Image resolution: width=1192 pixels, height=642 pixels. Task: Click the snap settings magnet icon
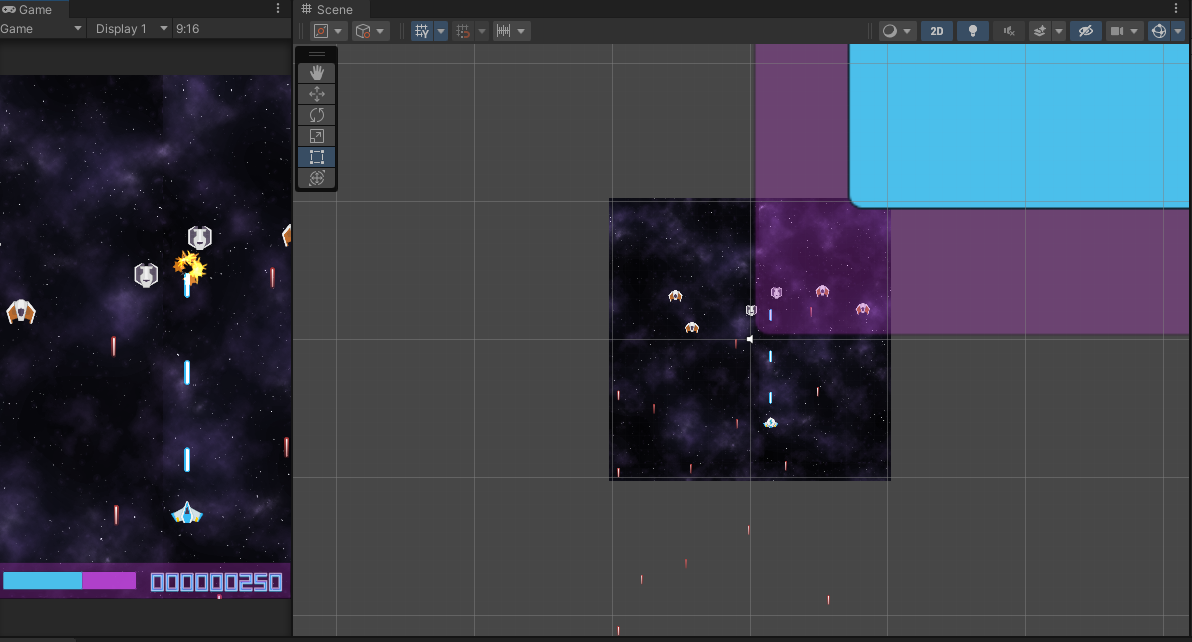tap(463, 30)
